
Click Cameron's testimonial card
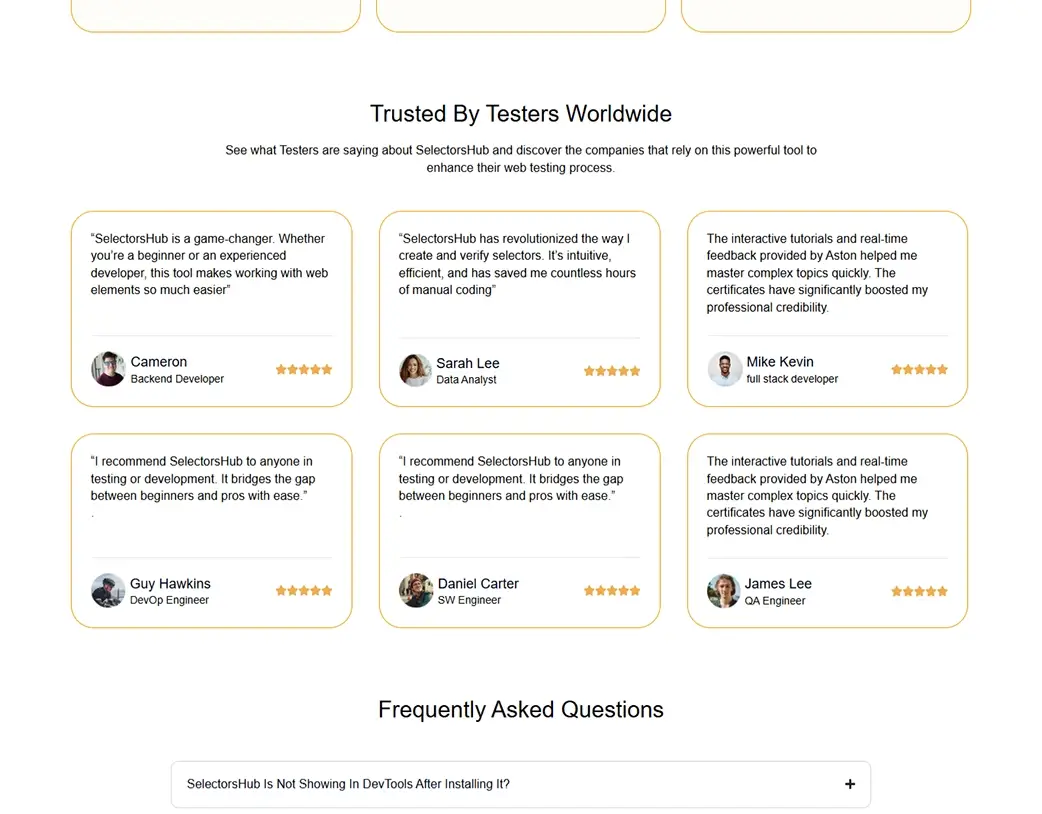click(213, 308)
